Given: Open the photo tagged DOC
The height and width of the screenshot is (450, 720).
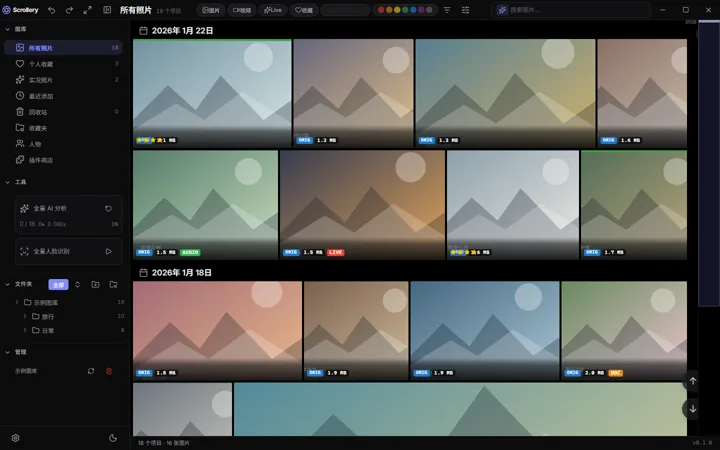Looking at the screenshot, I should click(x=624, y=331).
